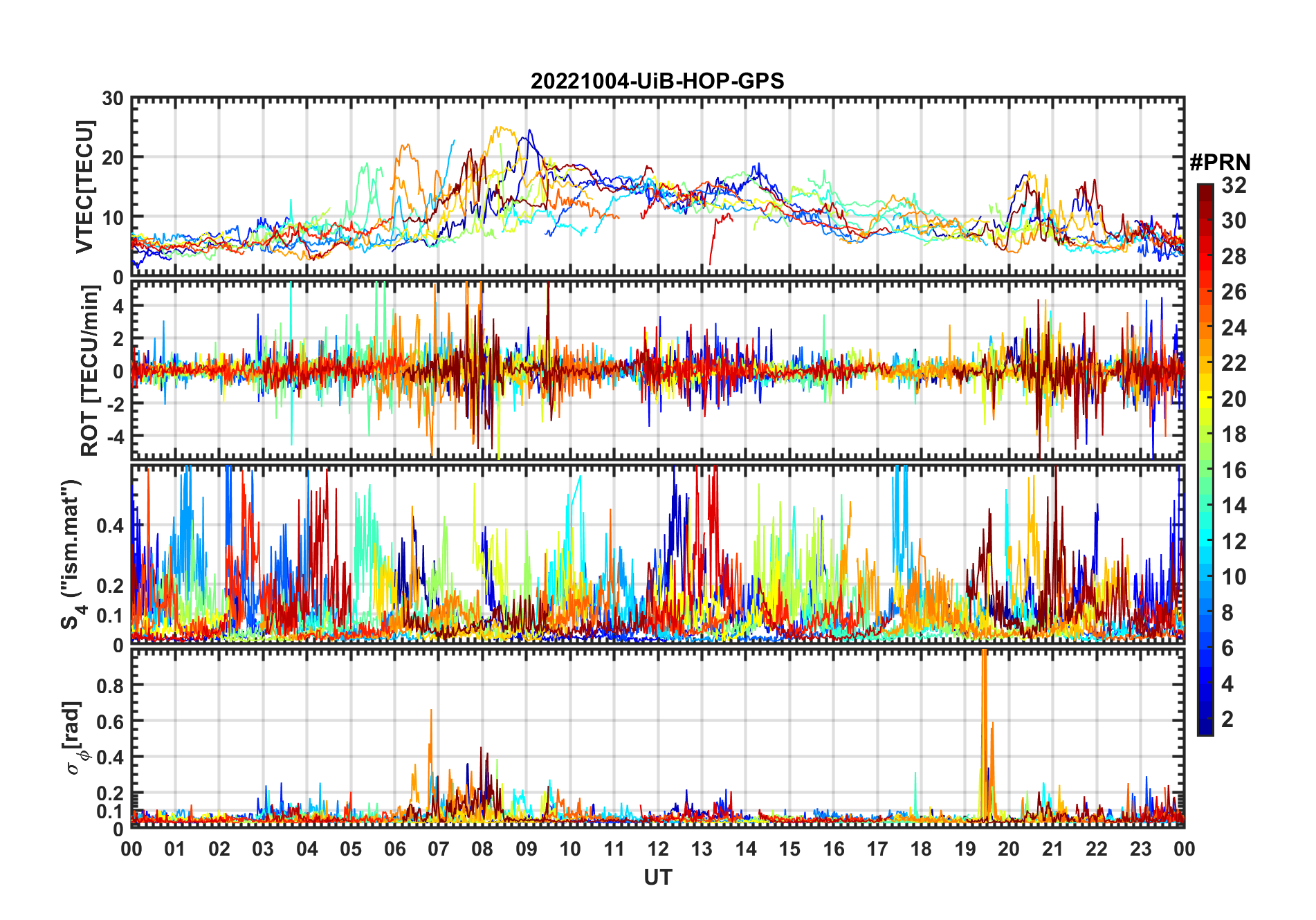Select colorbar tick label 30
Viewport: 1316px width, 920px height.
[1234, 221]
